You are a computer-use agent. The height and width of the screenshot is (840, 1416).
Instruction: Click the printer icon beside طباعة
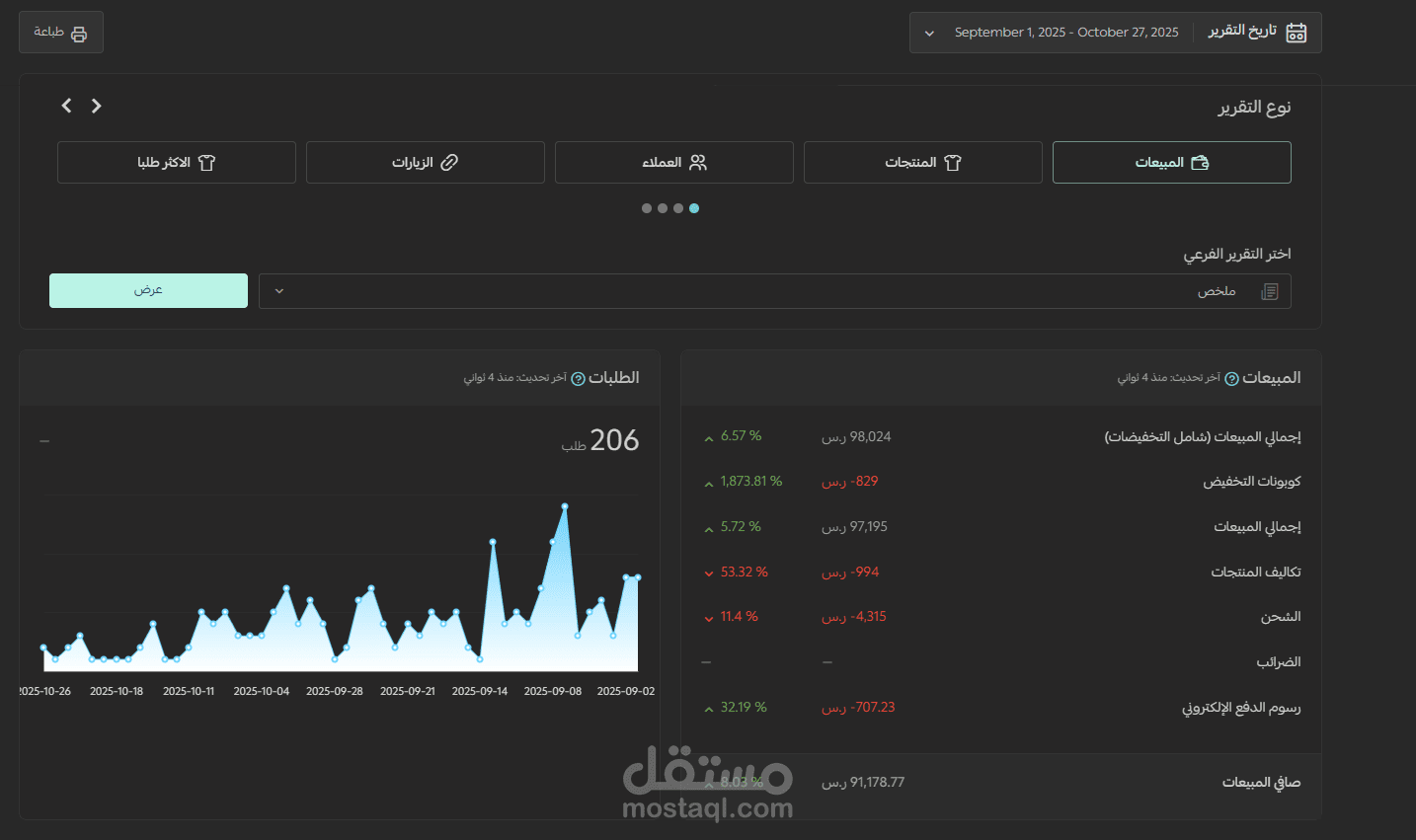[79, 34]
